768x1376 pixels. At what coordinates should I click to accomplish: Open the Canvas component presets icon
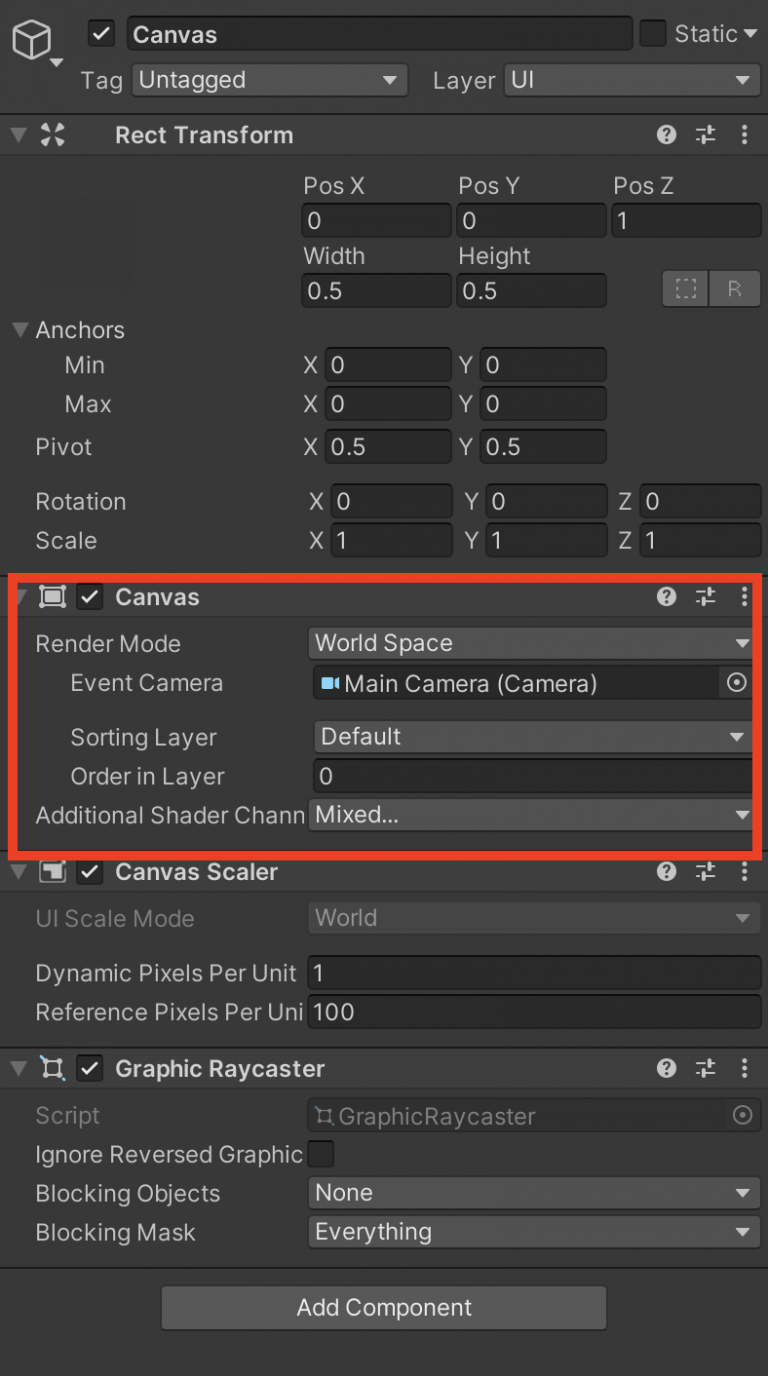[x=705, y=596]
